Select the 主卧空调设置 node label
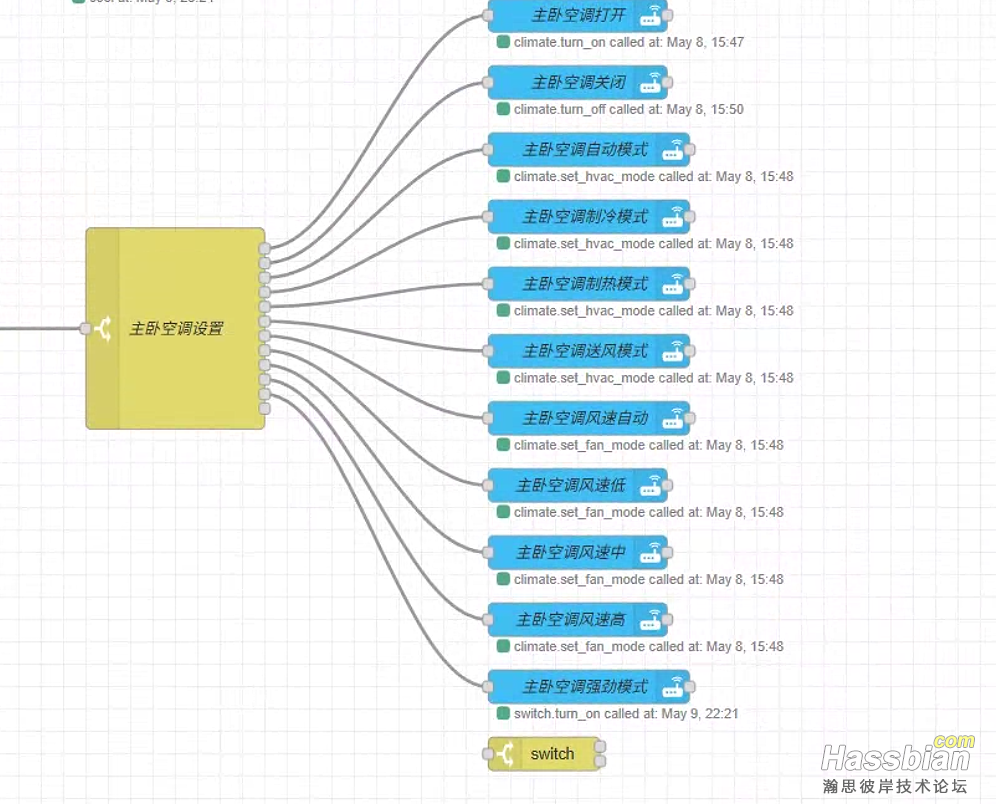This screenshot has width=996, height=804. [x=177, y=328]
